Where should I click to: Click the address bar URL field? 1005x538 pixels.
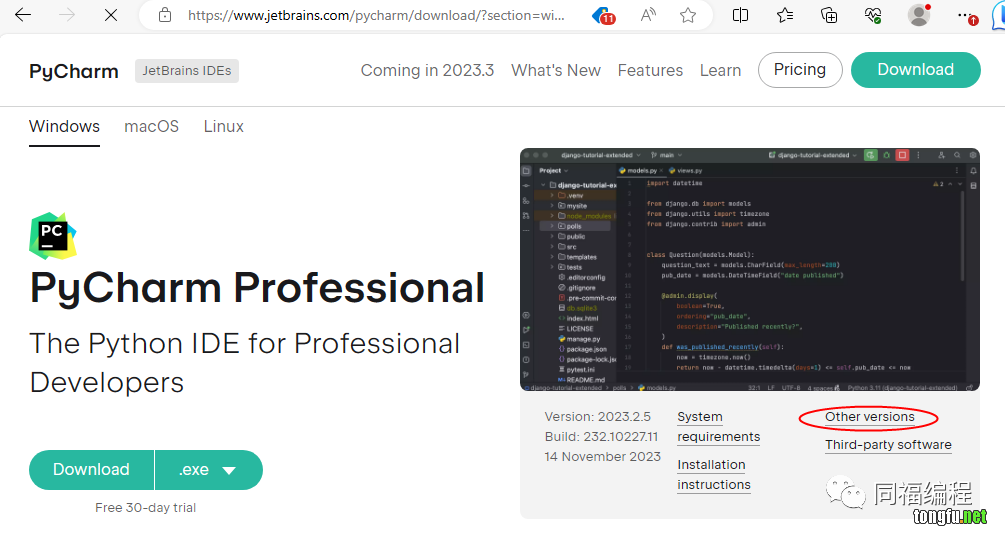(376, 15)
